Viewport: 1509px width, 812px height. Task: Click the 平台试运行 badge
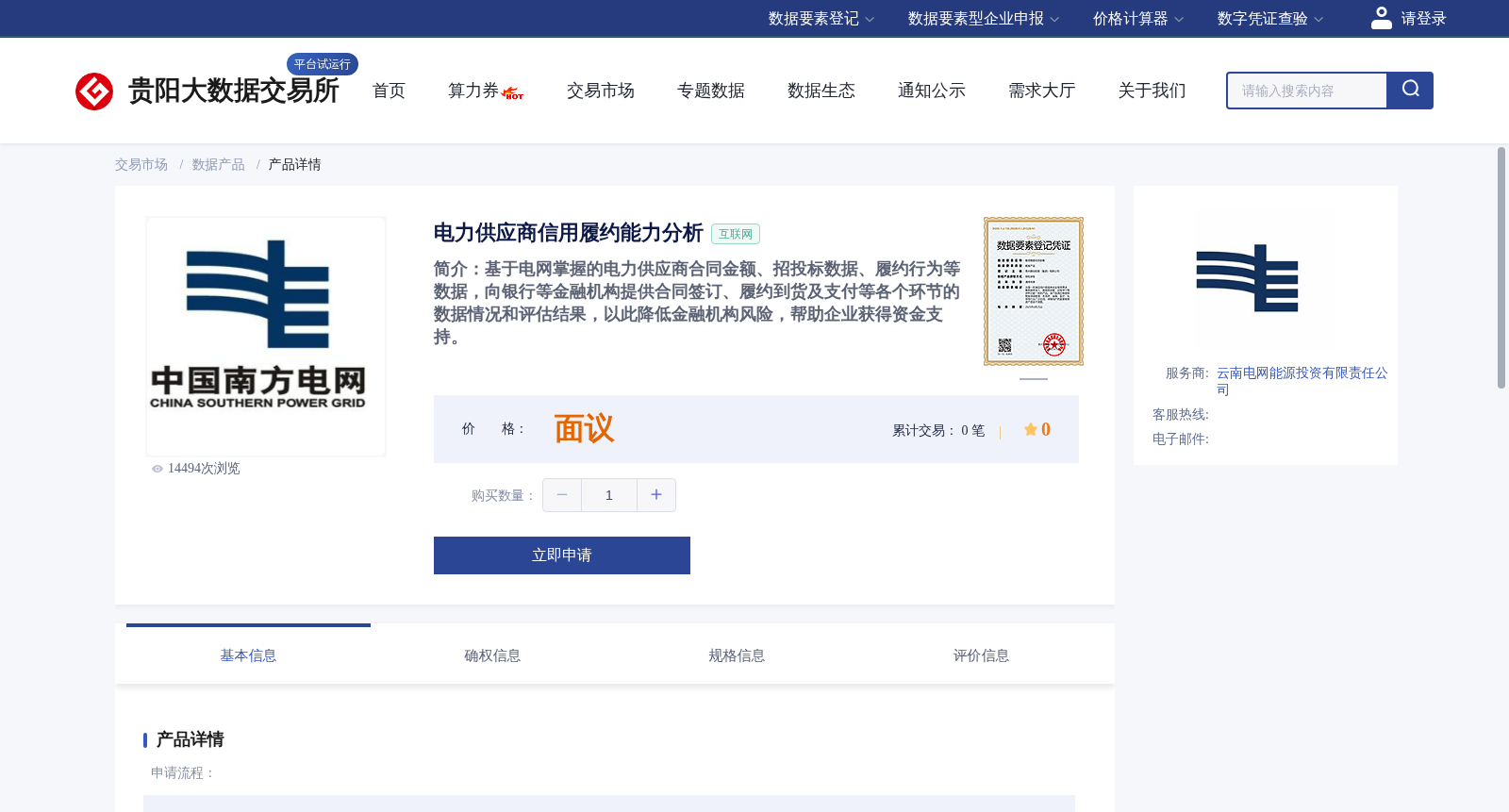coord(323,64)
